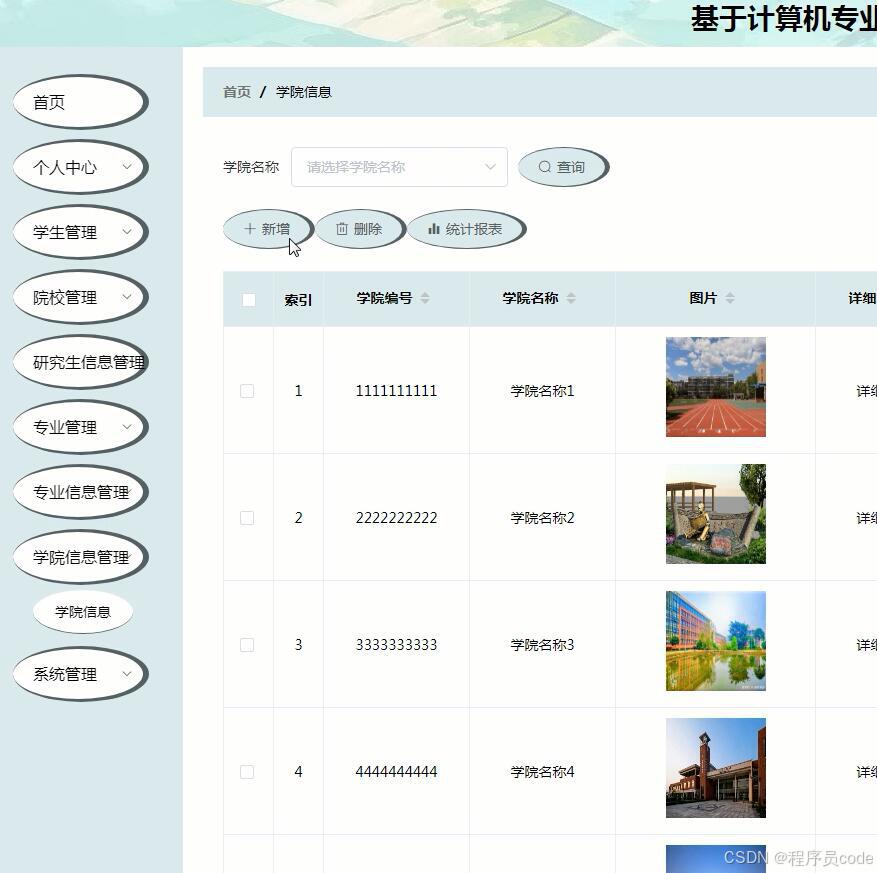877x873 pixels.
Task: Collapse 学院信息管理 sidebar menu
Action: pos(81,557)
